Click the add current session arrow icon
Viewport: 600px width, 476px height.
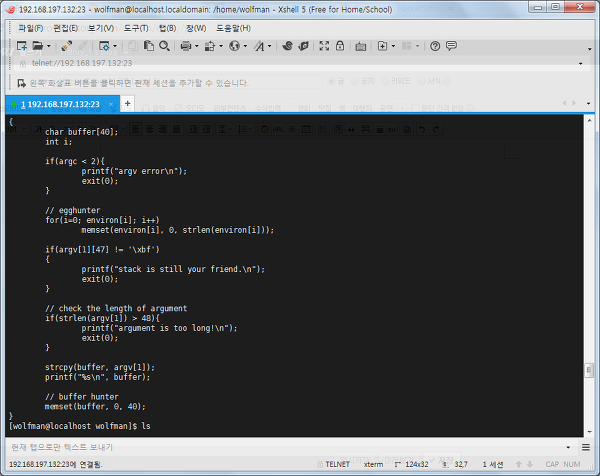(22, 83)
